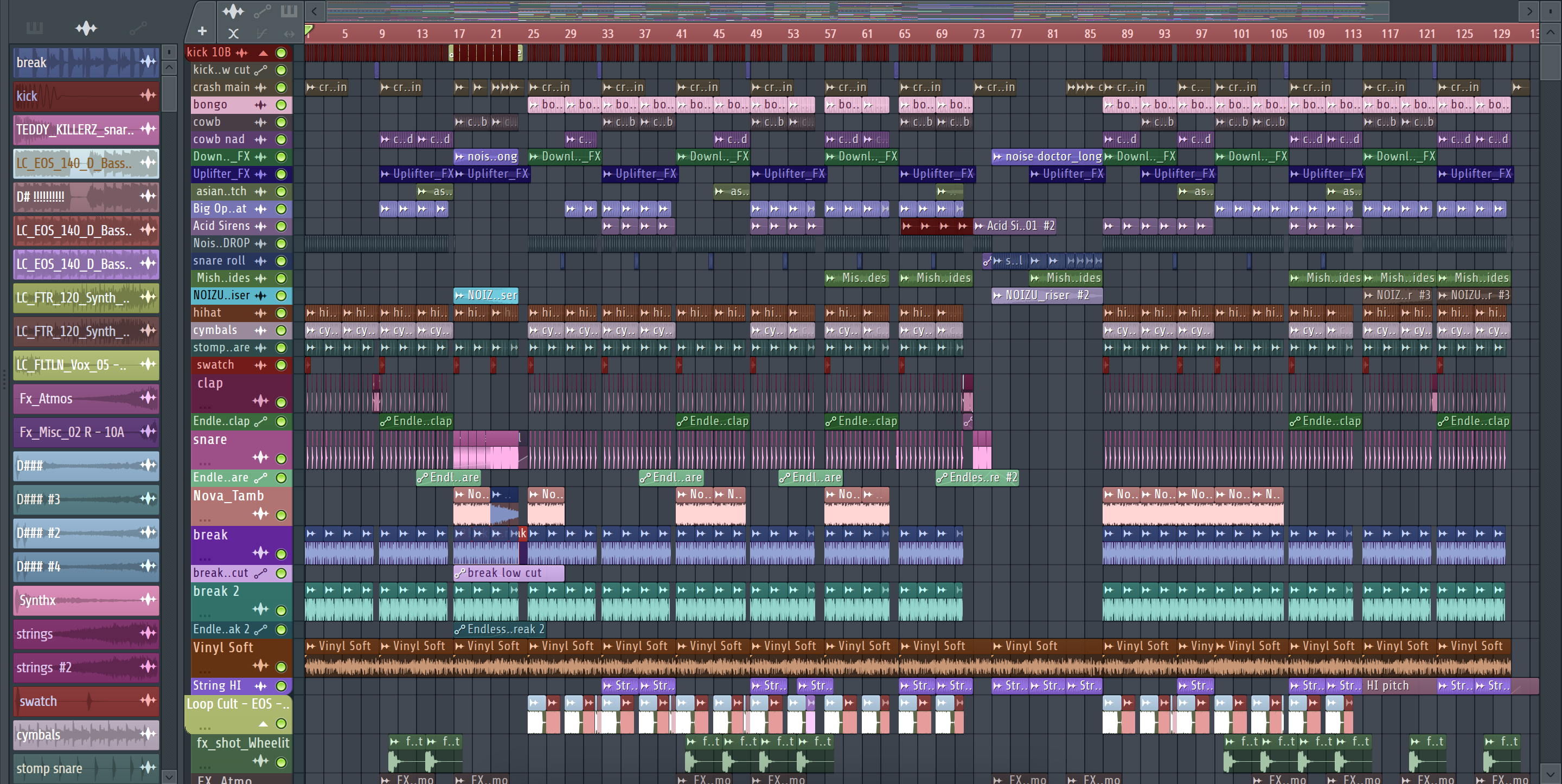Click waveform icon on picker item swatch
Image resolution: width=1562 pixels, height=784 pixels.
pos(148,701)
